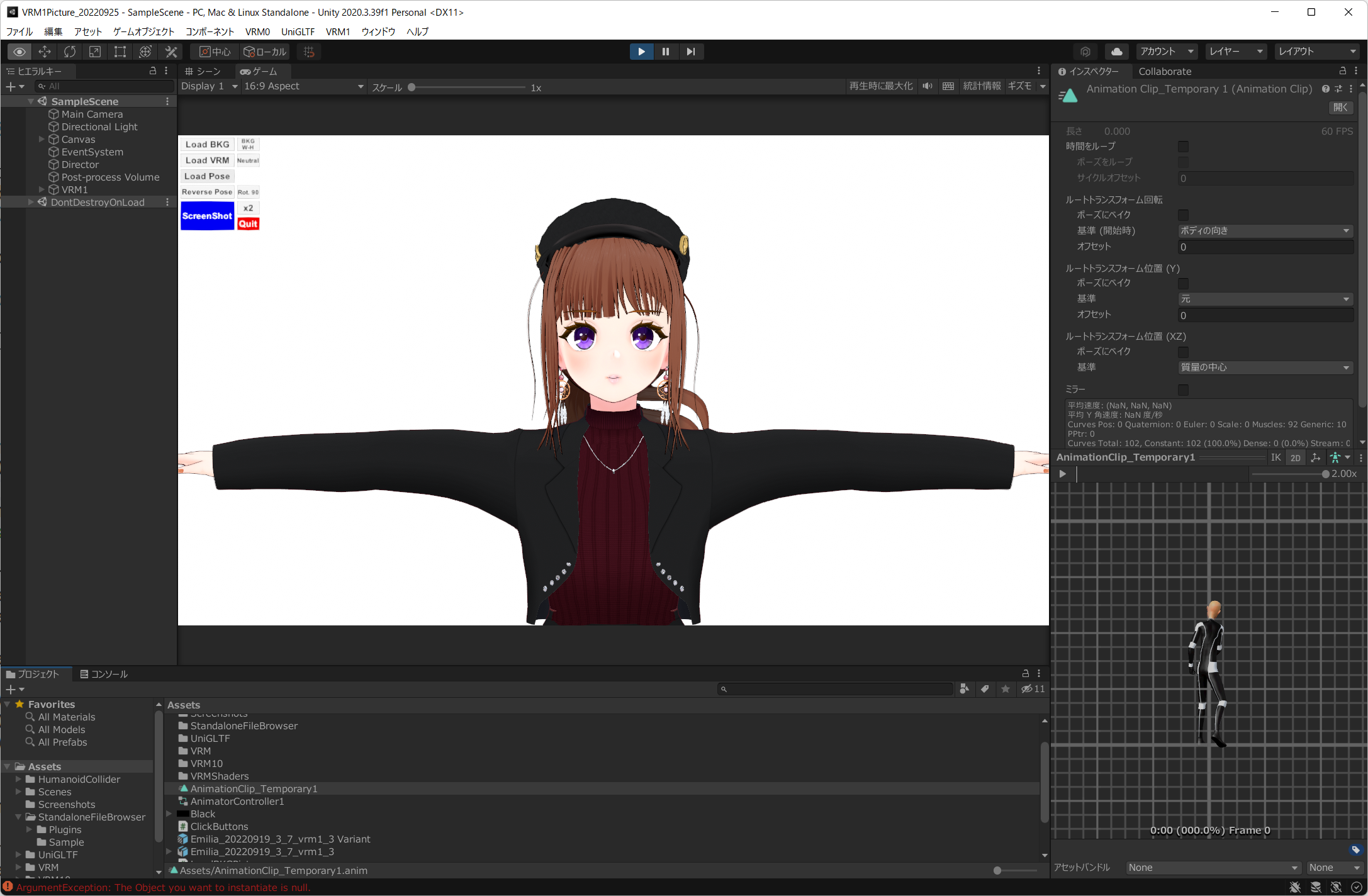Adjust the Game view スケール slider
This screenshot has height=896, width=1368.
468,87
